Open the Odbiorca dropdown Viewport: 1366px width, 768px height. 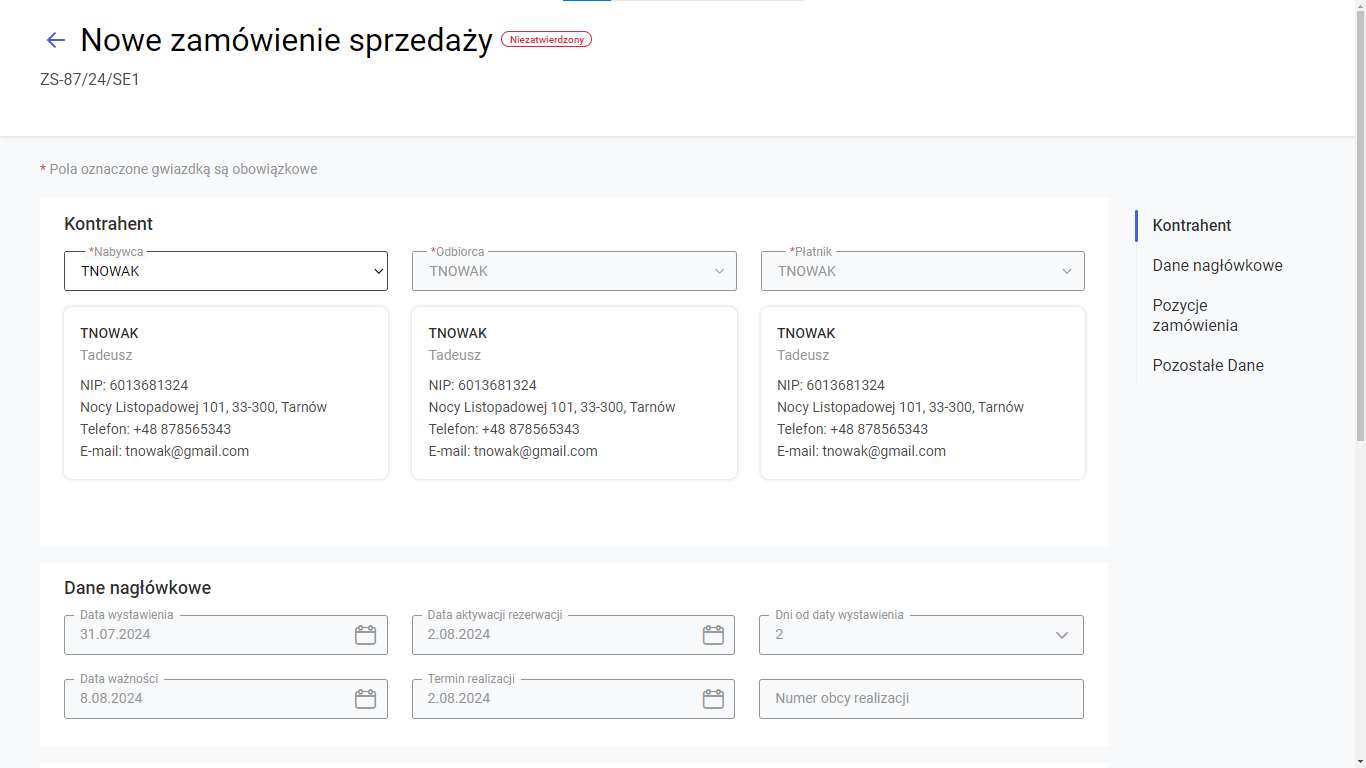click(574, 271)
